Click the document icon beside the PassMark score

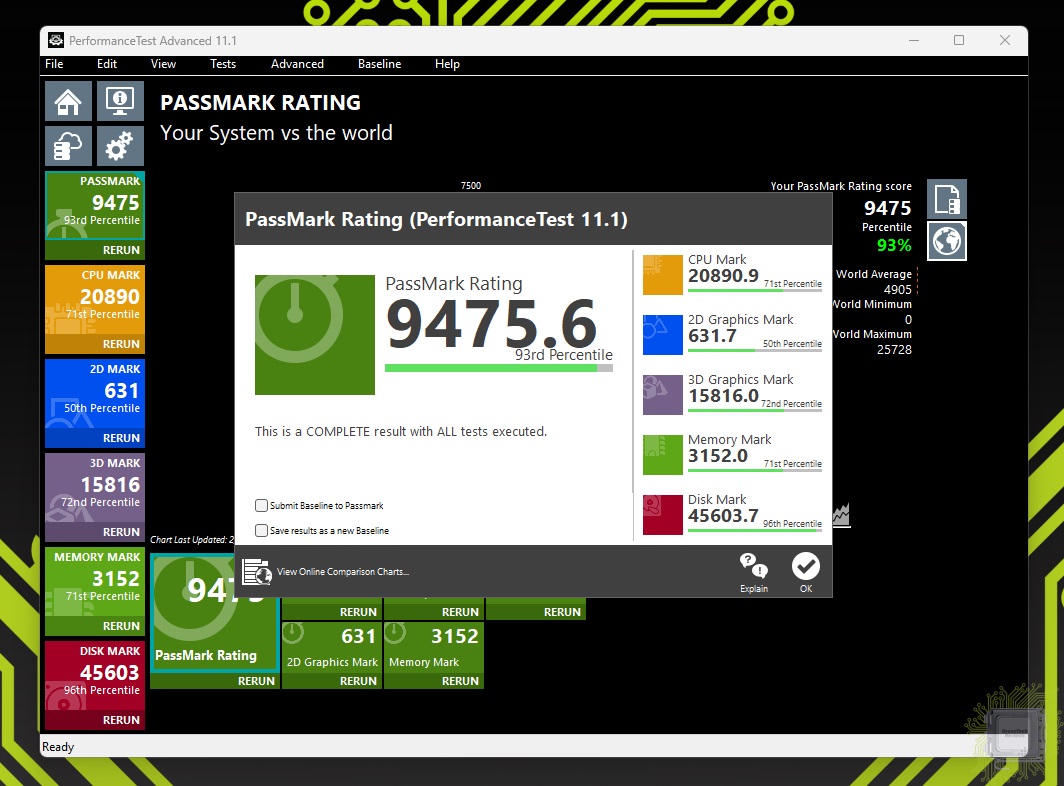(x=947, y=199)
